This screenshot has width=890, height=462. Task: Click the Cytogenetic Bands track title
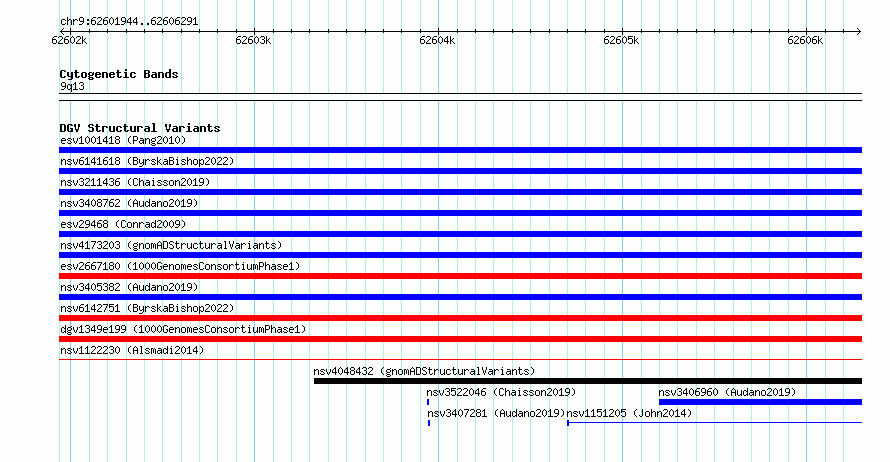(119, 74)
